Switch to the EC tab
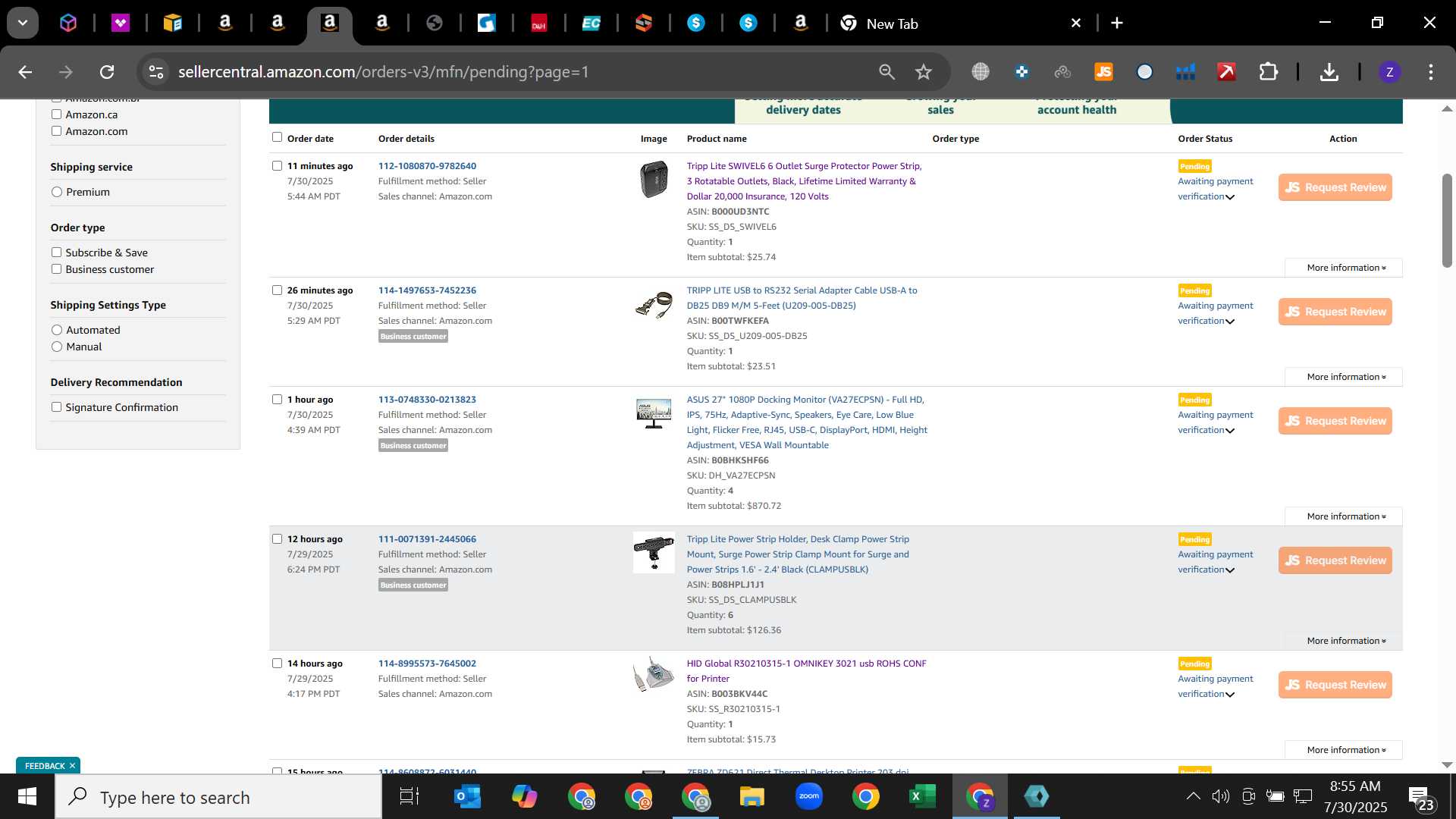The width and height of the screenshot is (1456, 819). (591, 24)
